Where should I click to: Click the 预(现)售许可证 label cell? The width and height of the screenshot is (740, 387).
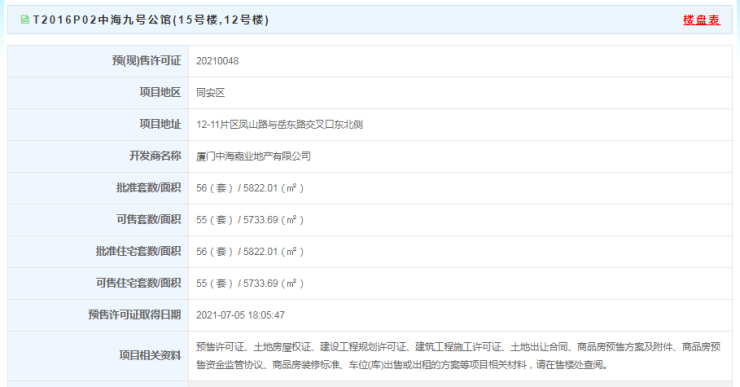[98, 61]
